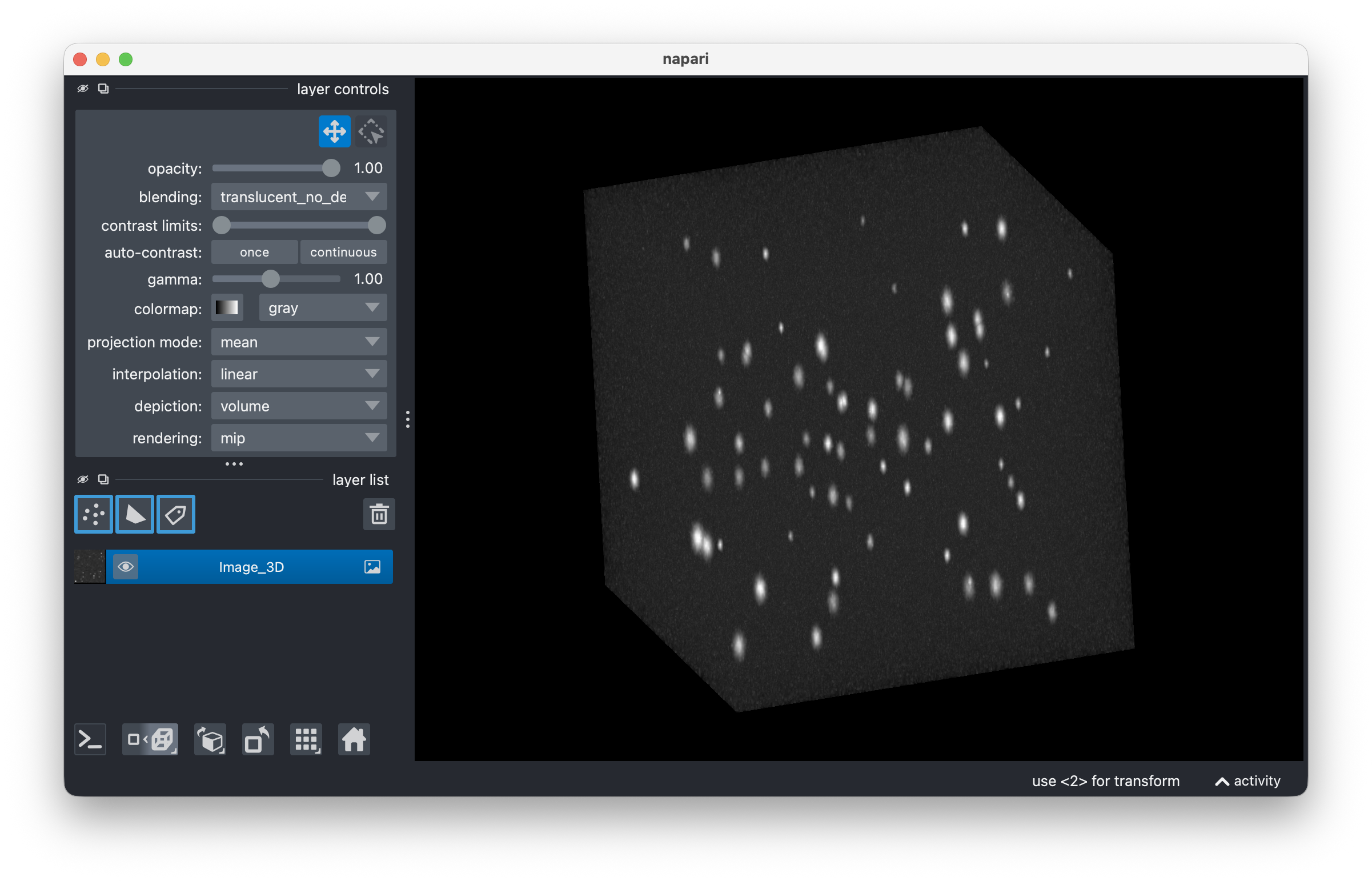Toggle visibility of Image_3D layer
1372x881 pixels.
[126, 567]
